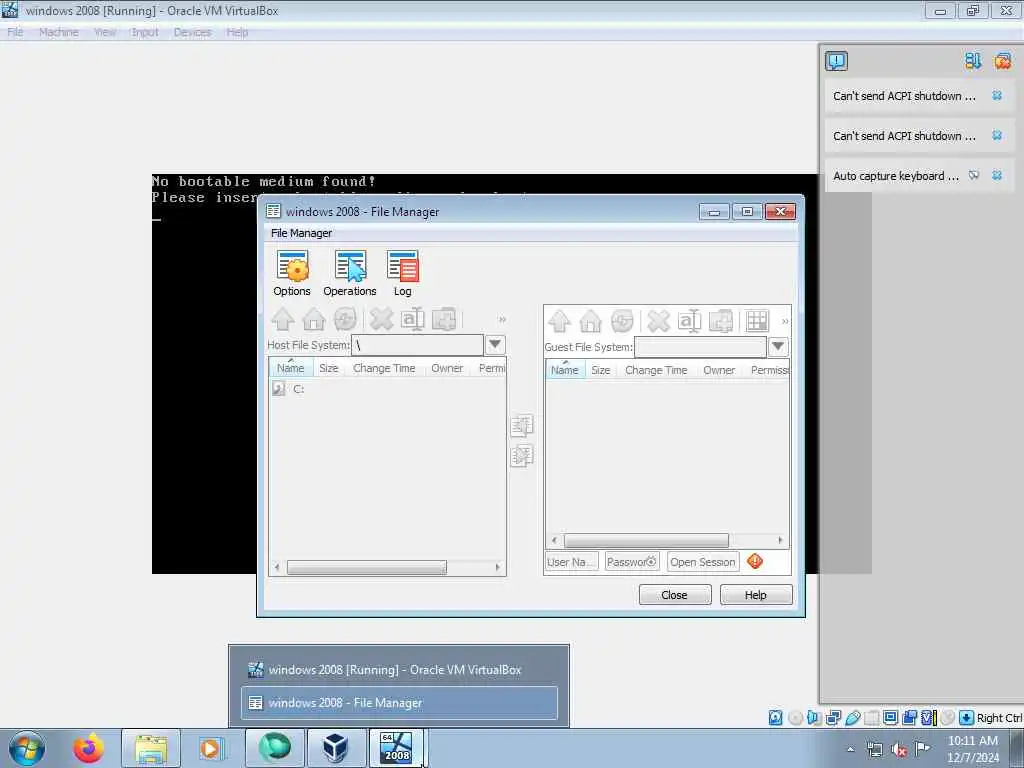Sort host list by Name column
The height and width of the screenshot is (768, 1024).
[x=291, y=368]
